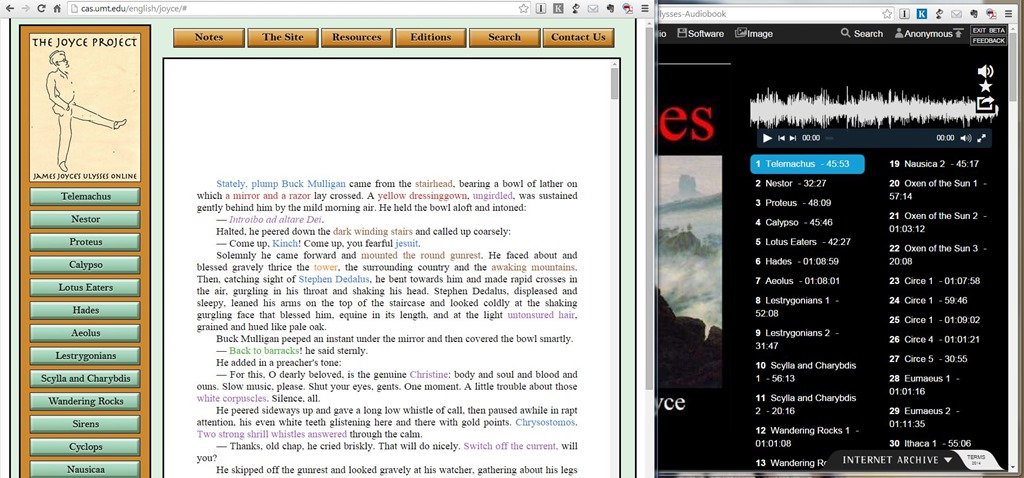Viewport: 1024px width, 478px height.
Task: Open the share icon next to waveform
Action: (985, 103)
